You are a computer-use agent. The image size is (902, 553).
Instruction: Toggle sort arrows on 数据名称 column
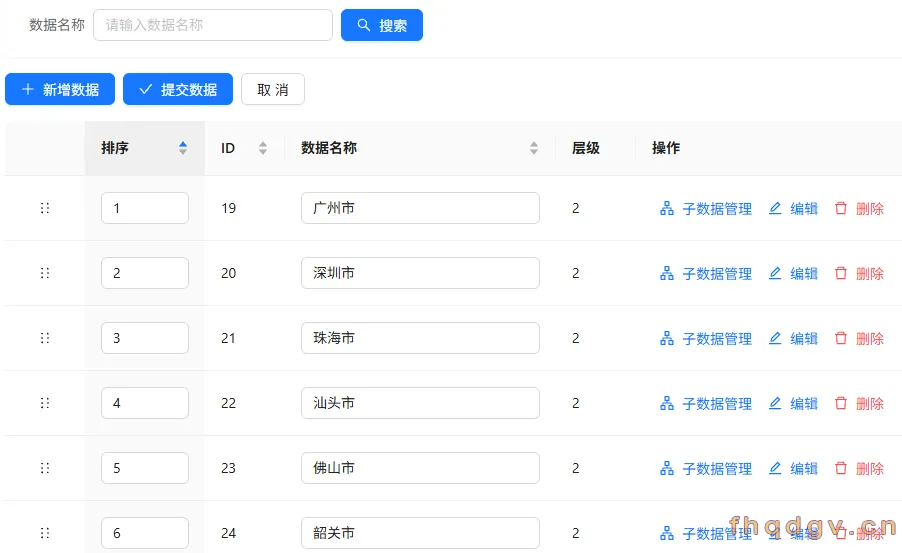click(534, 148)
